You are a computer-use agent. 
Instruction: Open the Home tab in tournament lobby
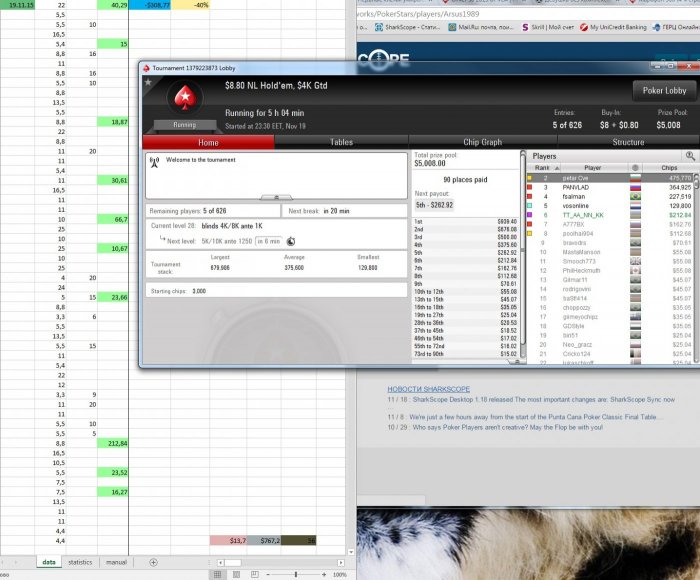[x=208, y=142]
